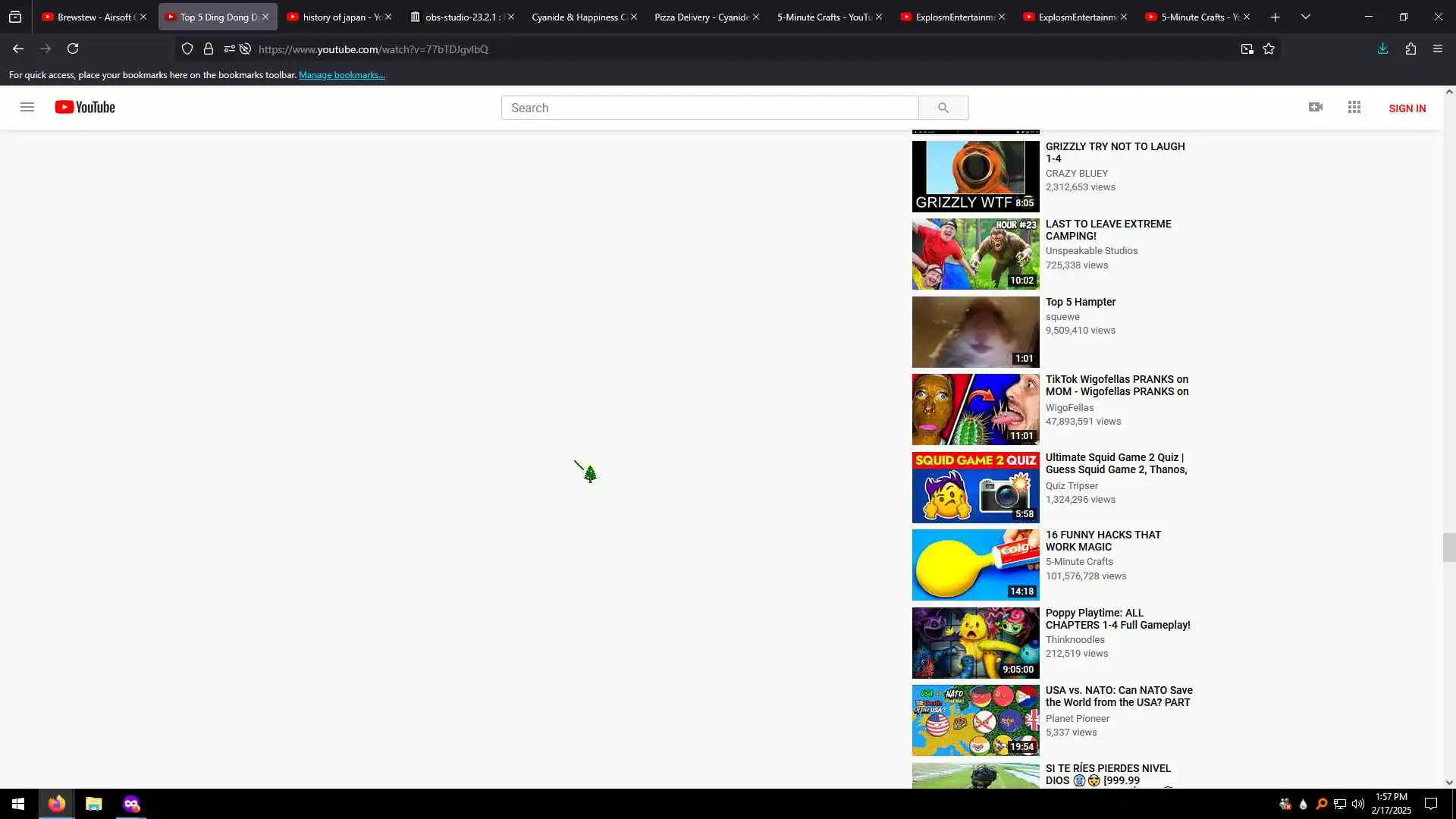Bookmark page with the star icon
The image size is (1456, 819).
(x=1269, y=49)
